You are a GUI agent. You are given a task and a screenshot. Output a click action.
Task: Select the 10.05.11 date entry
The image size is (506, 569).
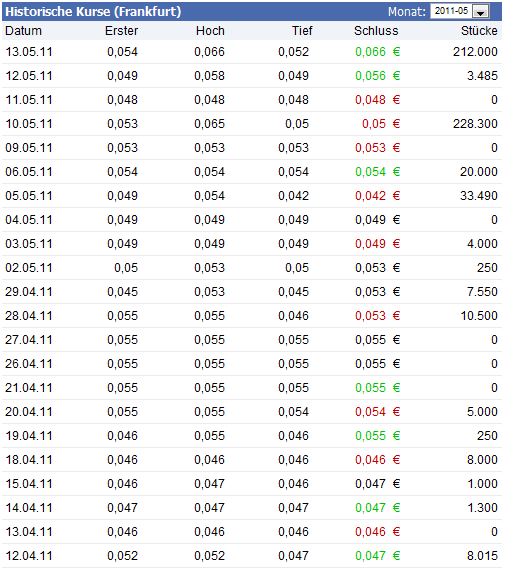29,124
